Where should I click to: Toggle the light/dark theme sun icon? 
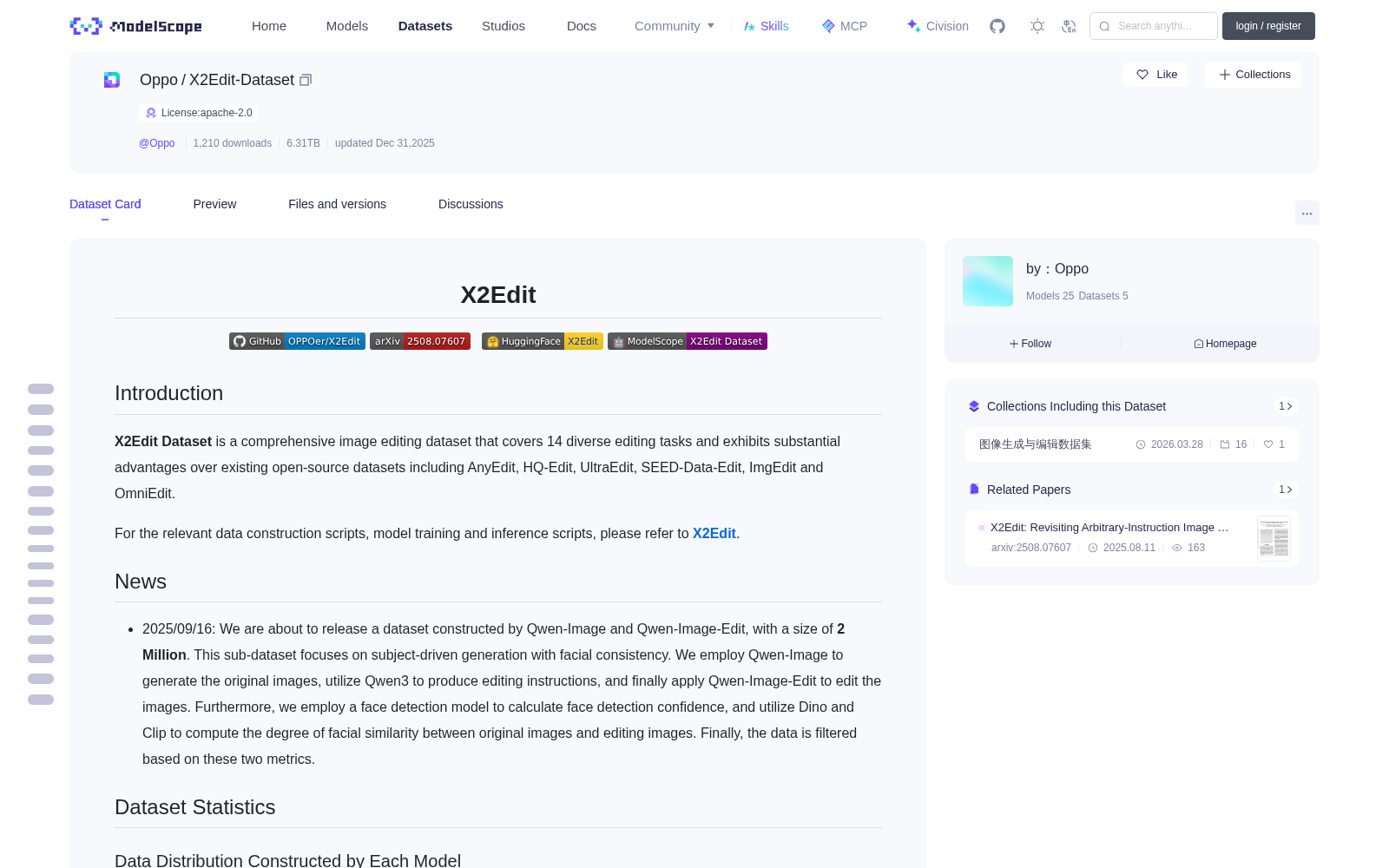[x=1037, y=26]
